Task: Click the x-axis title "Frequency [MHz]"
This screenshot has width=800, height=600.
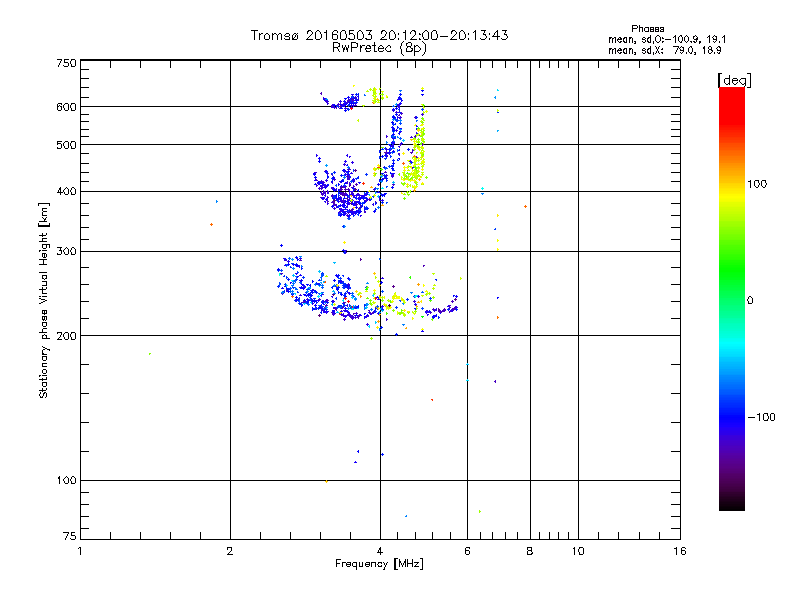Action: pos(379,564)
